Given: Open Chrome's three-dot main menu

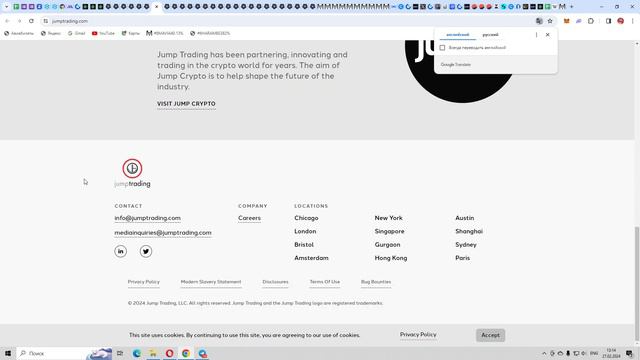Looking at the screenshot, I should [x=632, y=21].
